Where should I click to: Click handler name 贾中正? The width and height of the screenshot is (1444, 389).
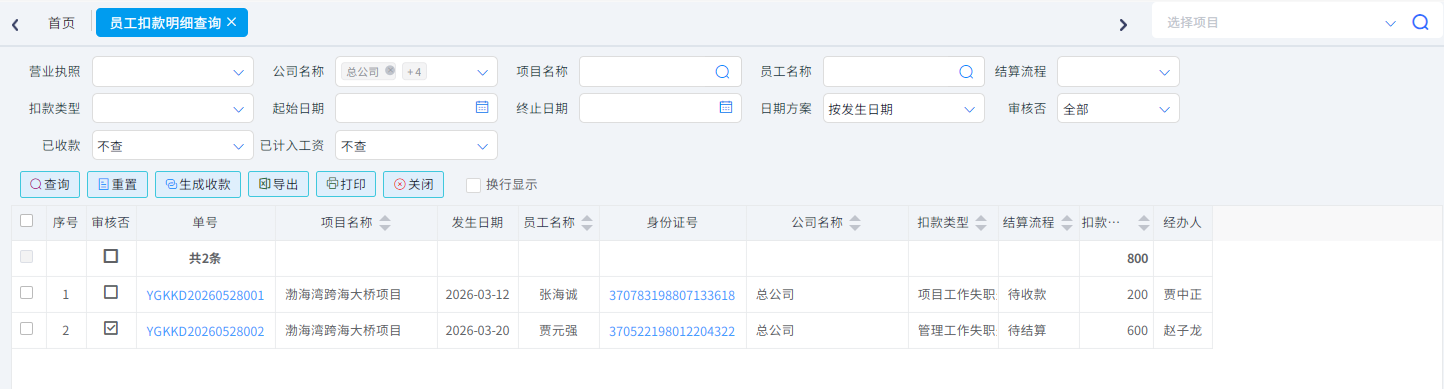pyautogui.click(x=1183, y=295)
